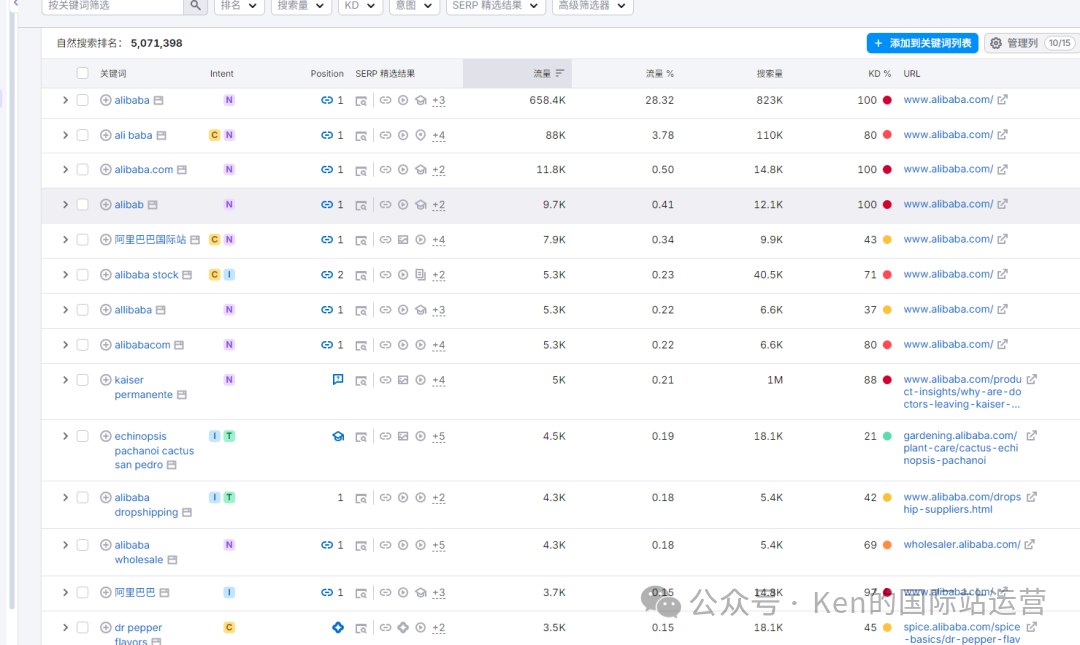The width and height of the screenshot is (1080, 645).
Task: Click the blue diamond icon in 'dr pepper flavors' row
Action: click(338, 627)
